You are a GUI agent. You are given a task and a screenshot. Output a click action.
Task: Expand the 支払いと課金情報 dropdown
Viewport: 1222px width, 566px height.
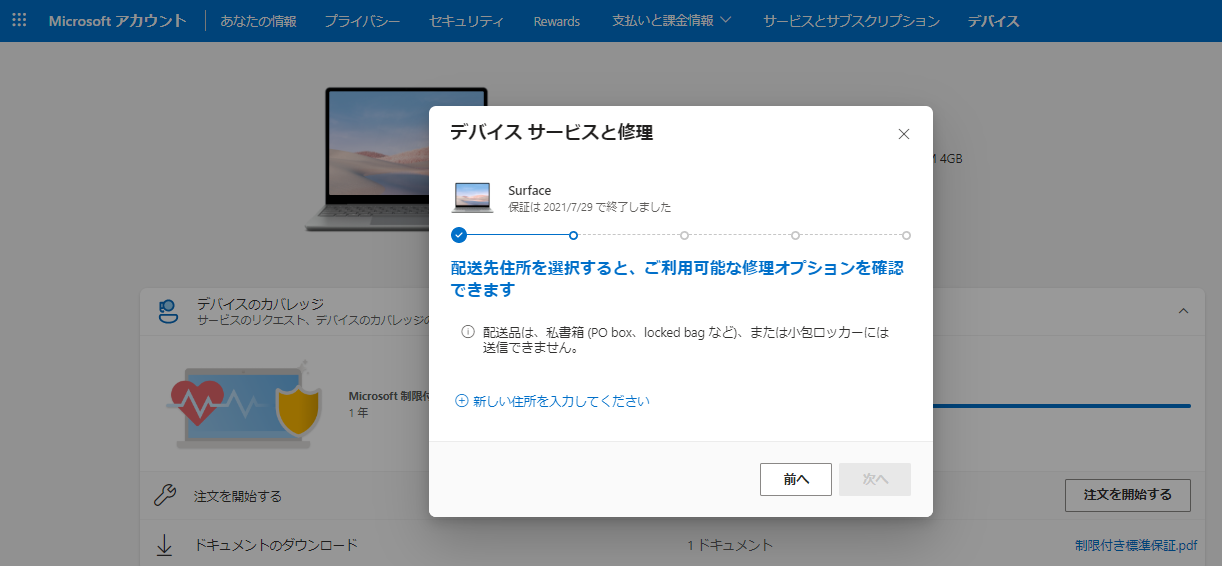(671, 21)
